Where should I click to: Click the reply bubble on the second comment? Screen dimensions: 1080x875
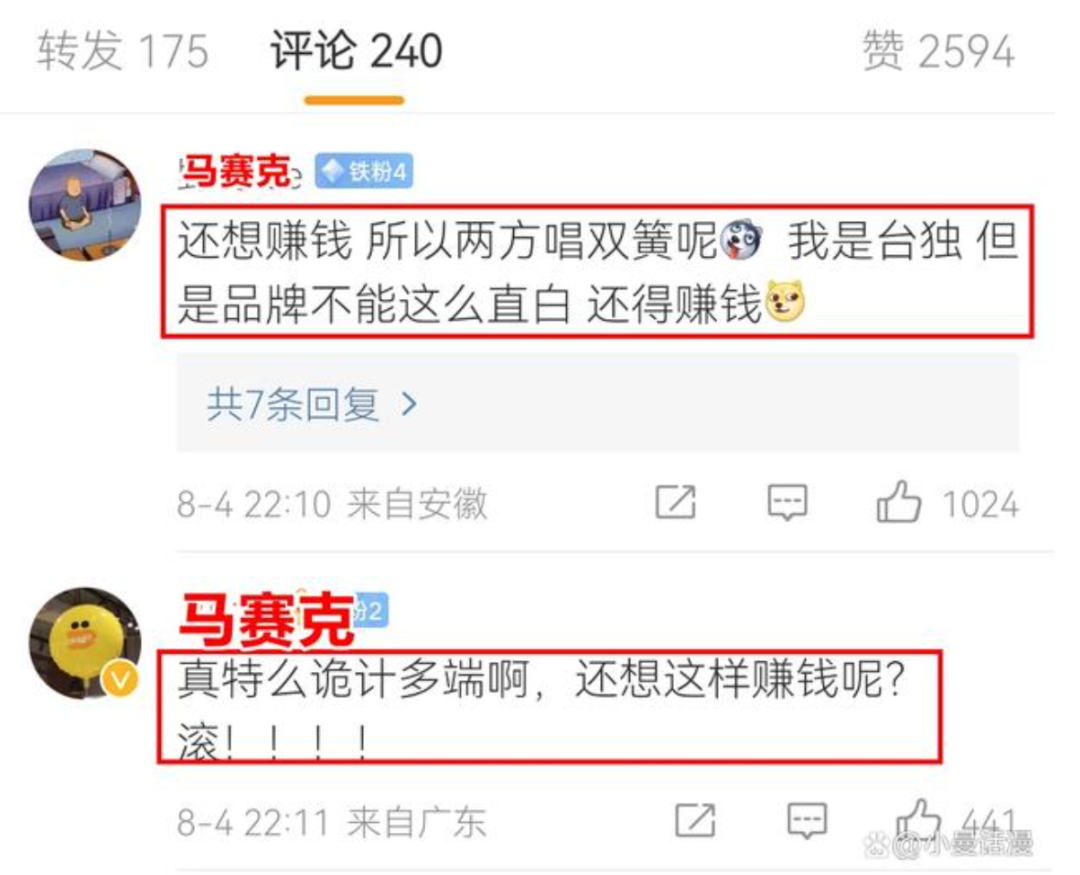807,821
